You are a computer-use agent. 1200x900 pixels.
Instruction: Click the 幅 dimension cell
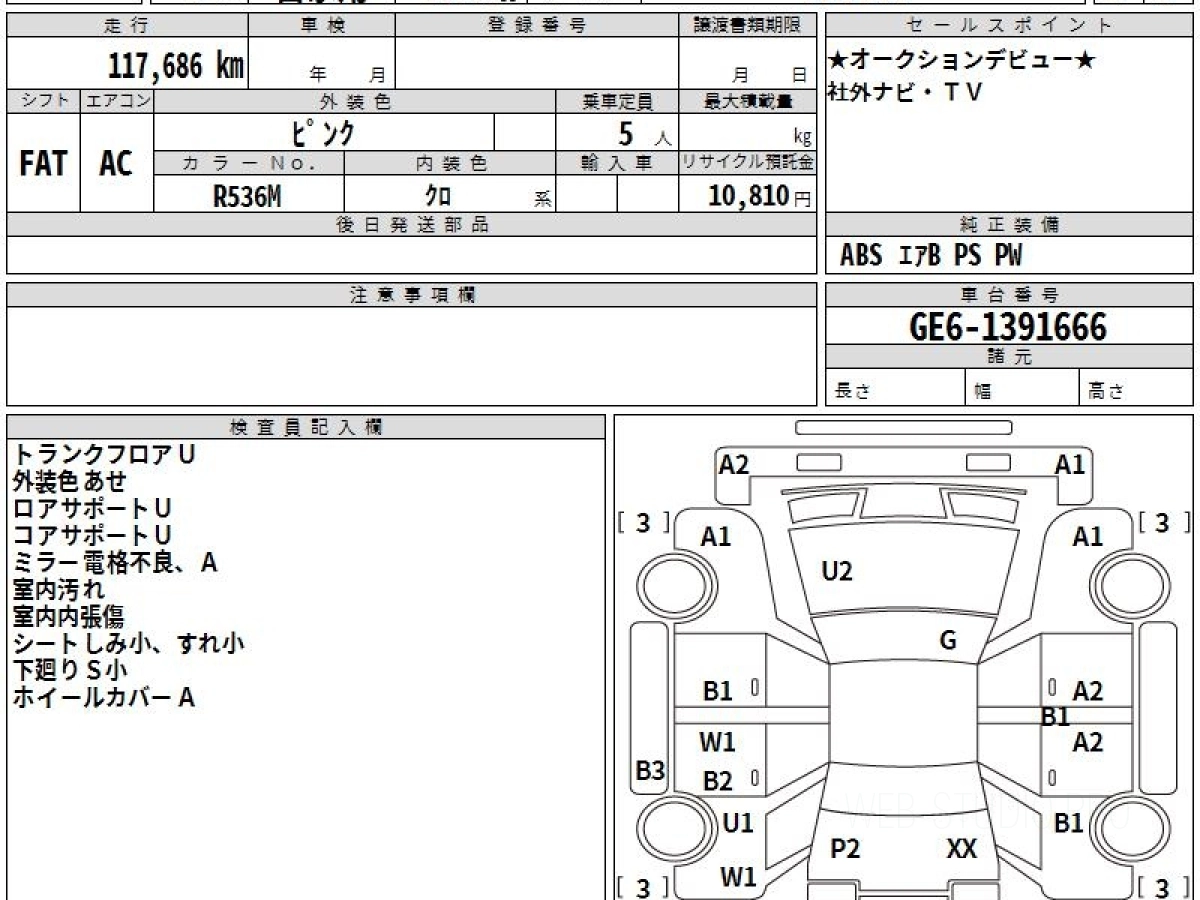[x=1023, y=388]
